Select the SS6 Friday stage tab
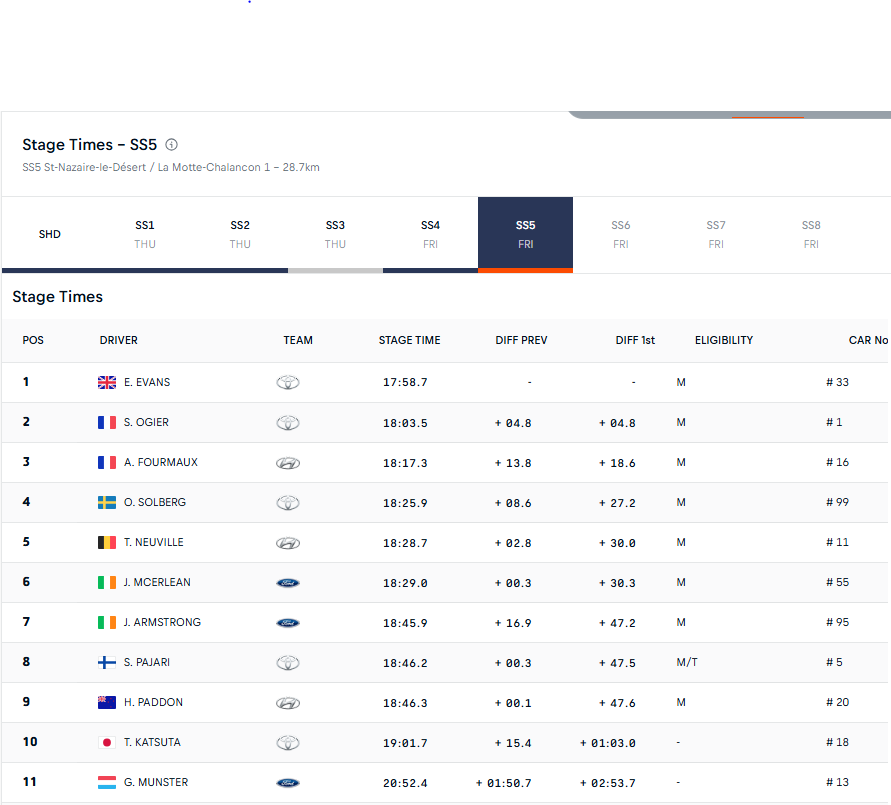Viewport: 891px width, 805px height. tap(621, 234)
